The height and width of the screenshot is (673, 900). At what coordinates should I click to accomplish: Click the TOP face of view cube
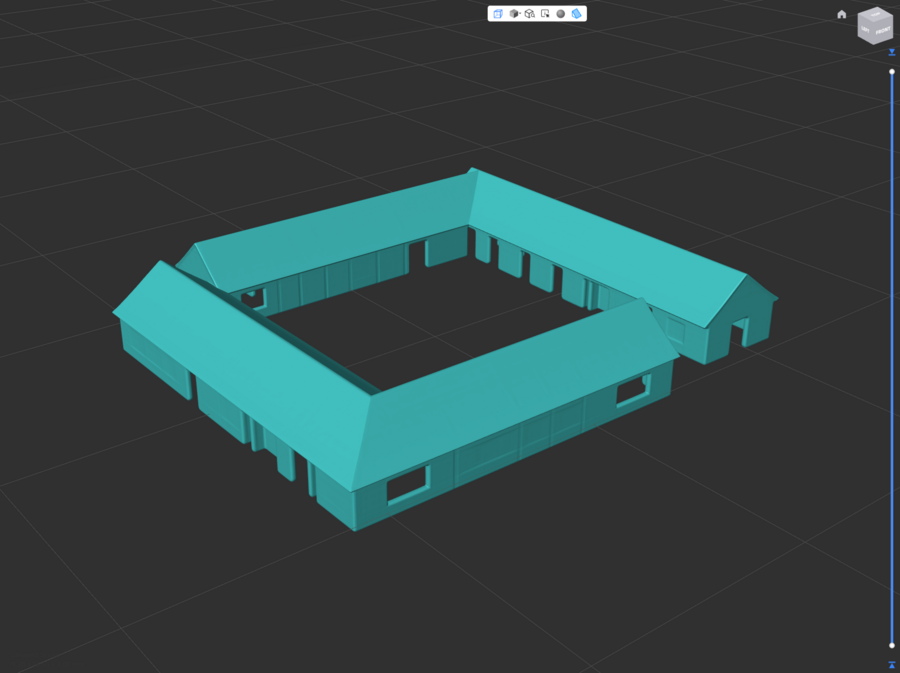tap(875, 14)
